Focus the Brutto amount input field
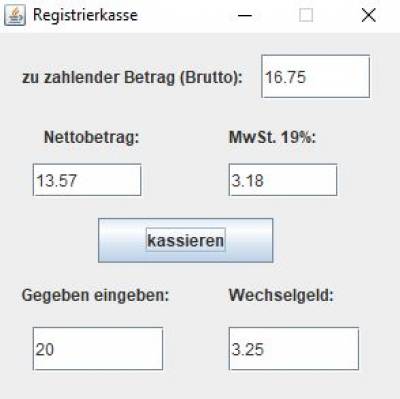 coord(316,77)
